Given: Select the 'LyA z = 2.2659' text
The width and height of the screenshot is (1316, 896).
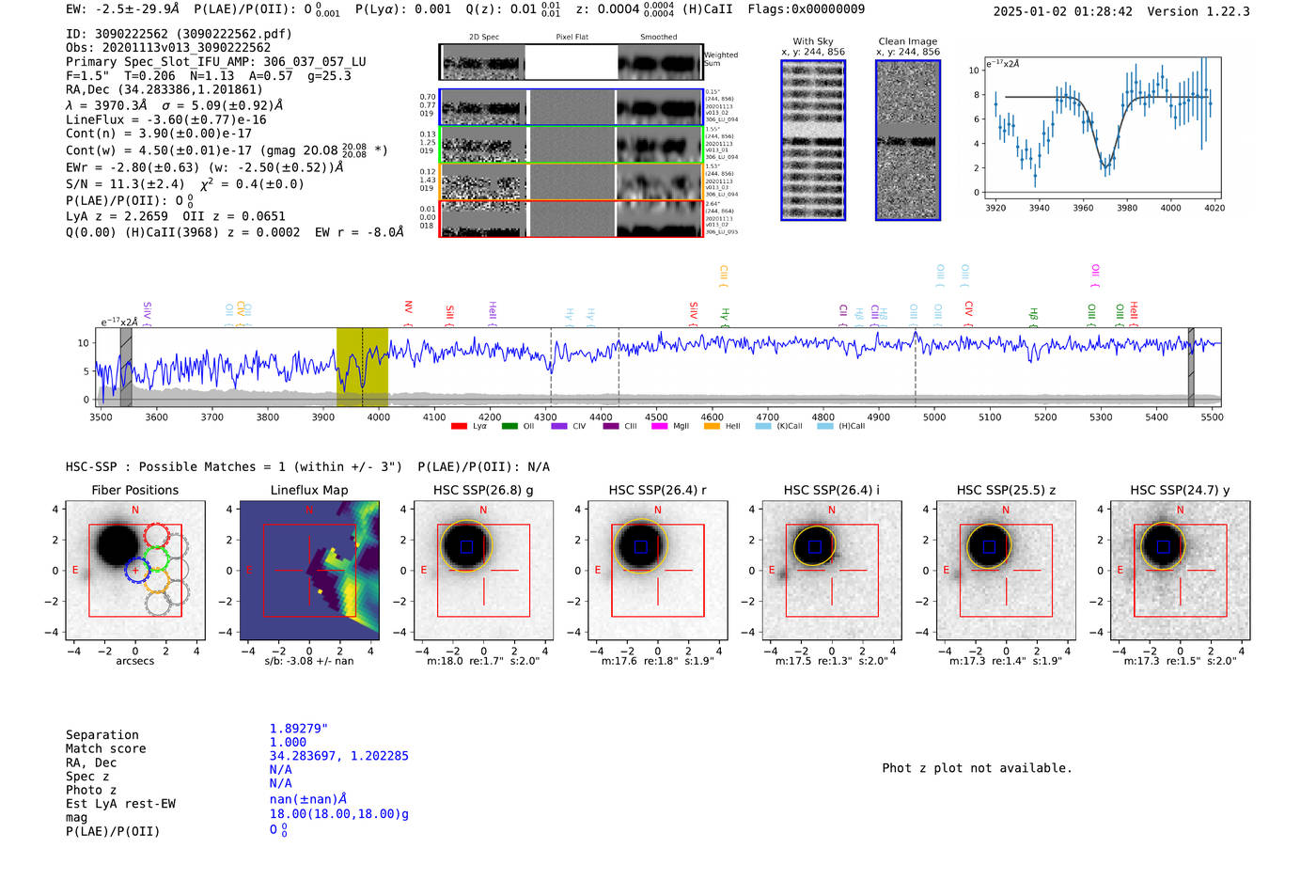Looking at the screenshot, I should [117, 216].
